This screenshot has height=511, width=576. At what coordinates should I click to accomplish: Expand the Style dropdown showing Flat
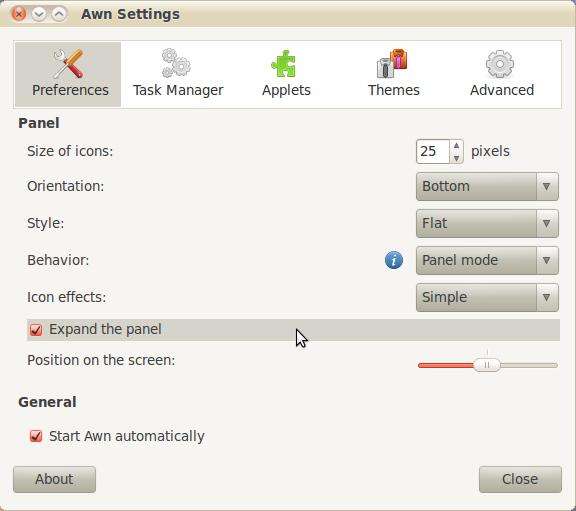487,223
